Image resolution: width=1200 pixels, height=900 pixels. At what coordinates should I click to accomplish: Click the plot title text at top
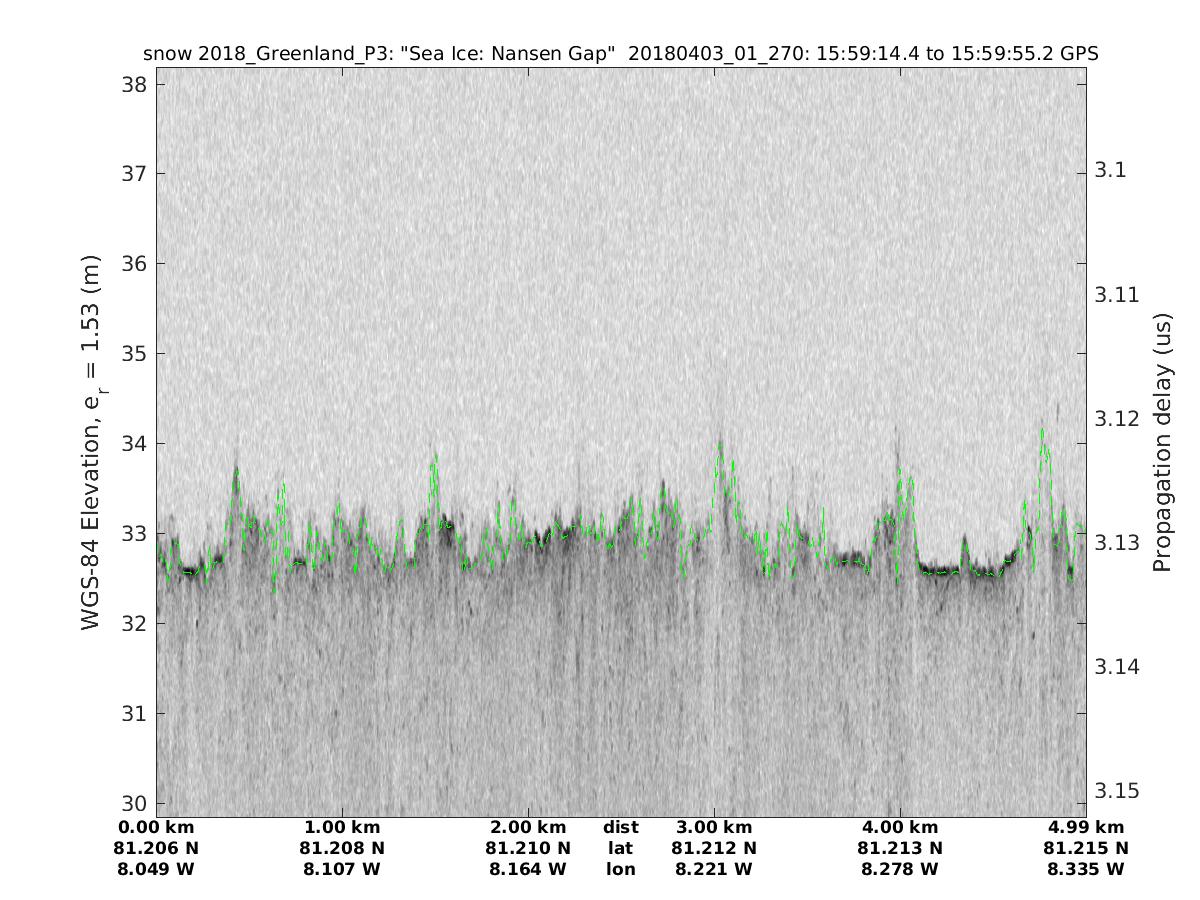620,54
